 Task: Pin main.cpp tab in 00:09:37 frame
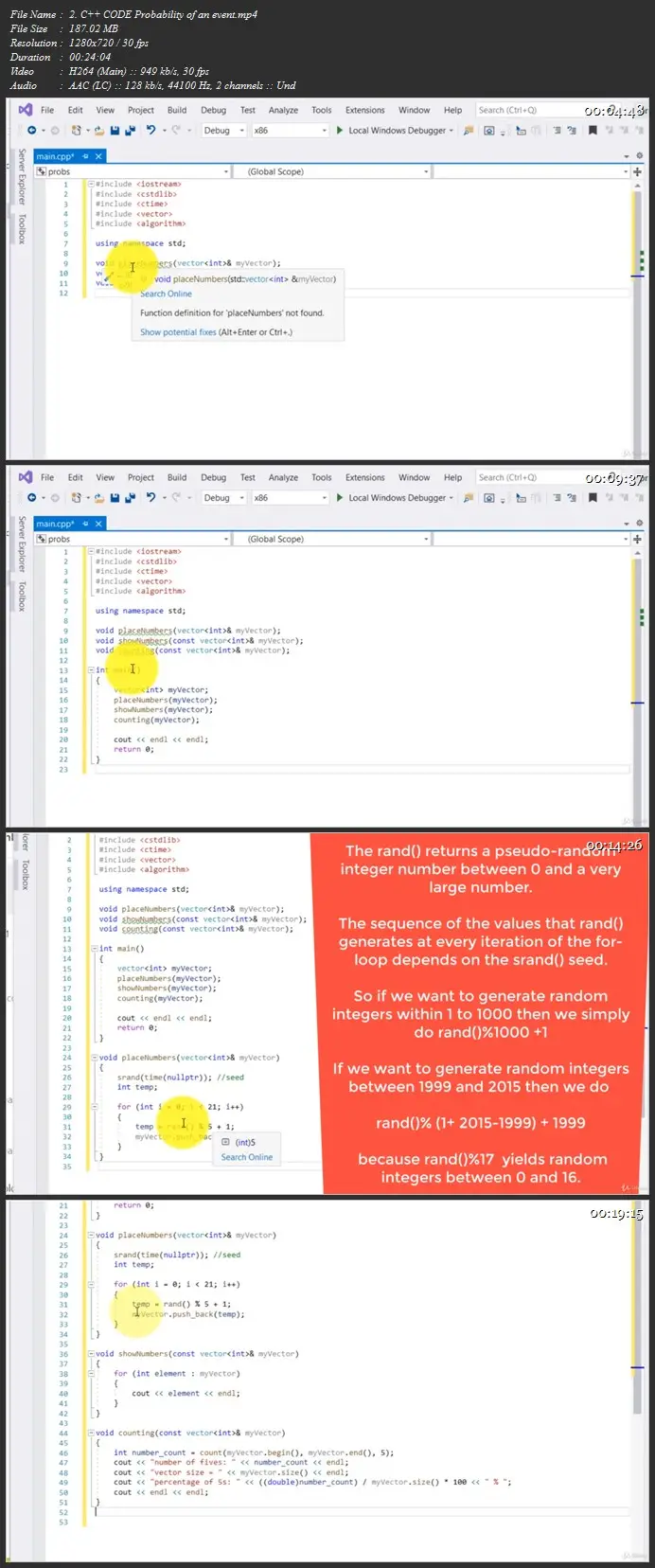(x=85, y=524)
